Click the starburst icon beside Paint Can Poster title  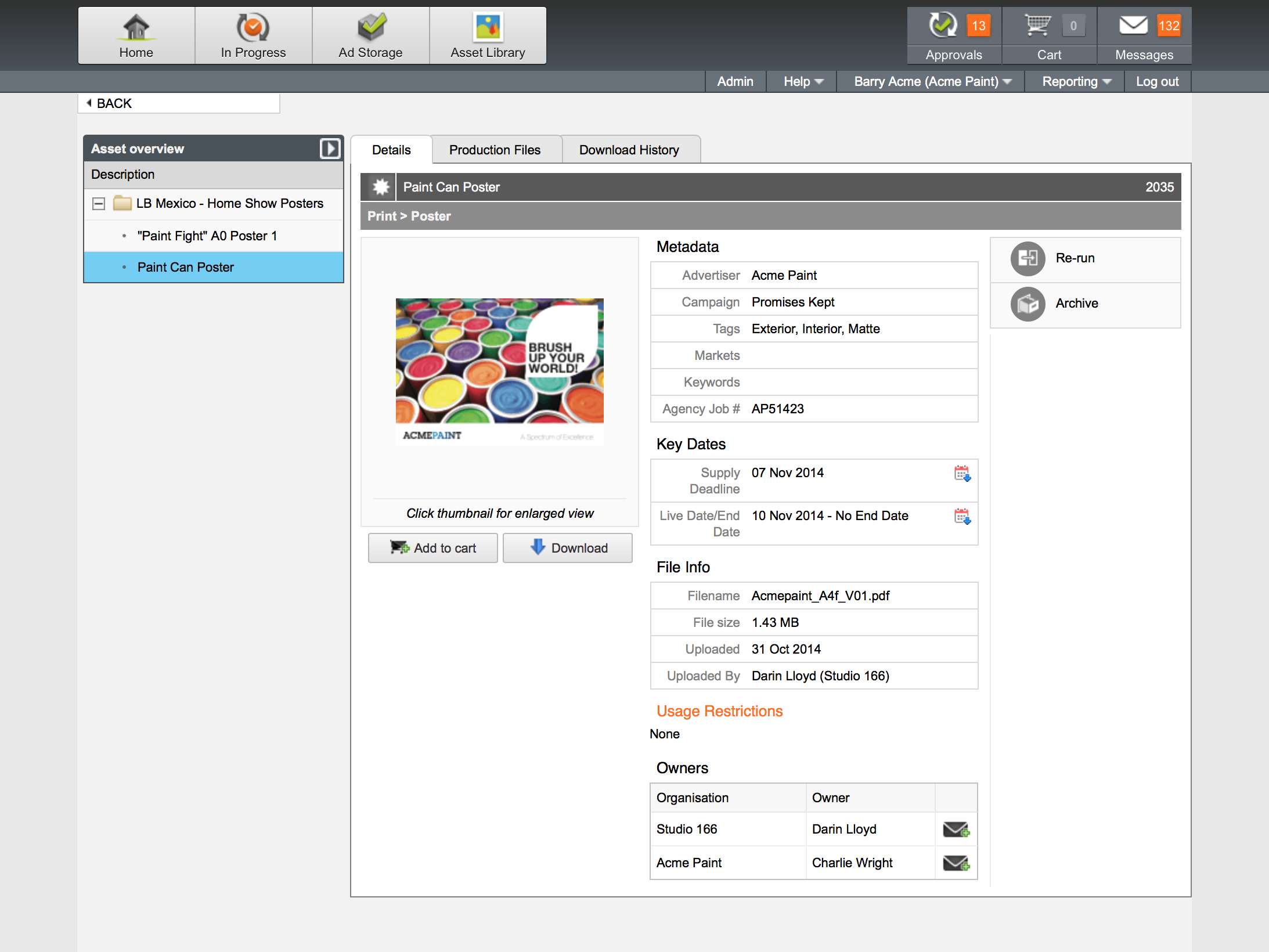[381, 187]
